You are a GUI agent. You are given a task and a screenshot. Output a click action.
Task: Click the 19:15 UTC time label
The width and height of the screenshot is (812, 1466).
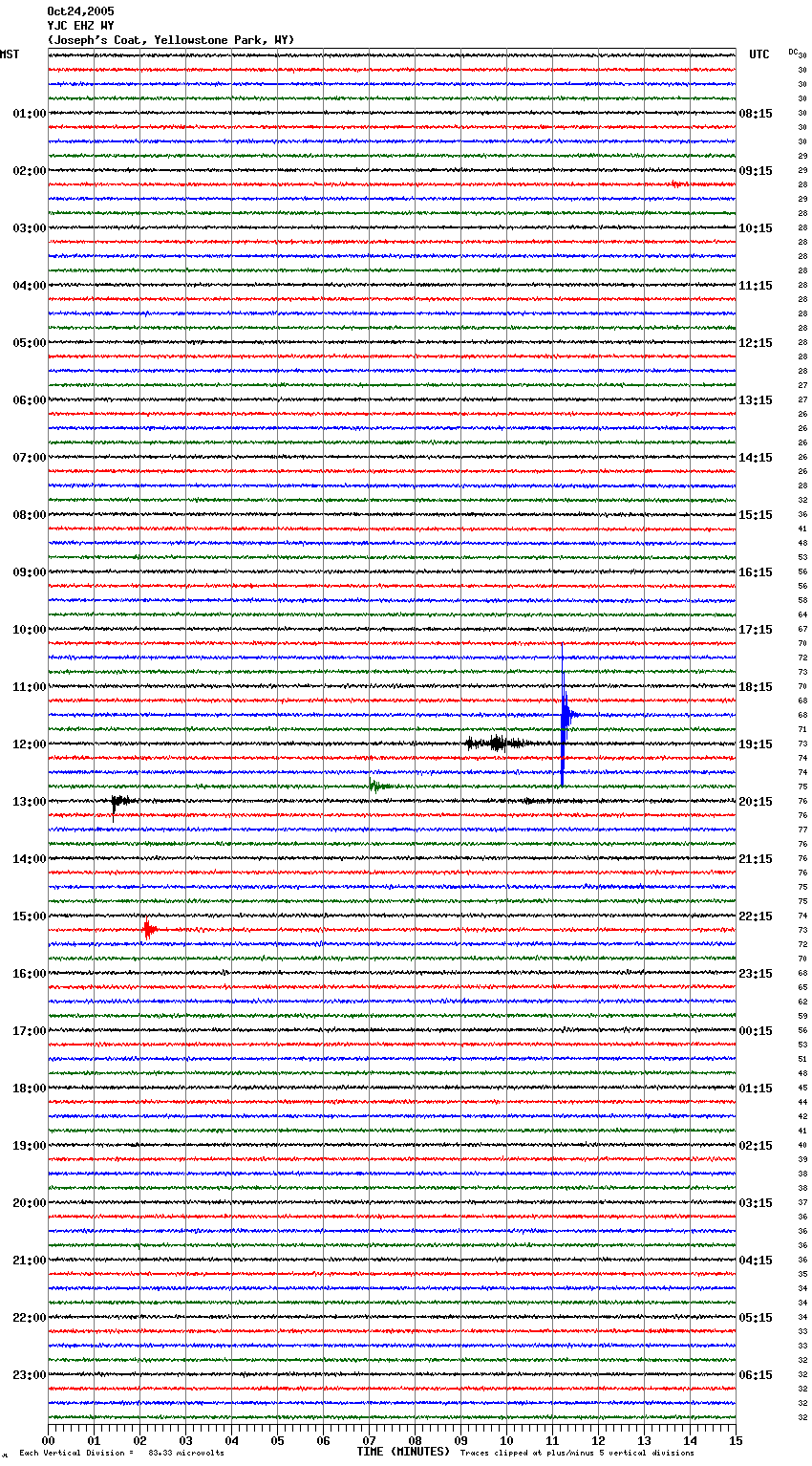(x=756, y=744)
